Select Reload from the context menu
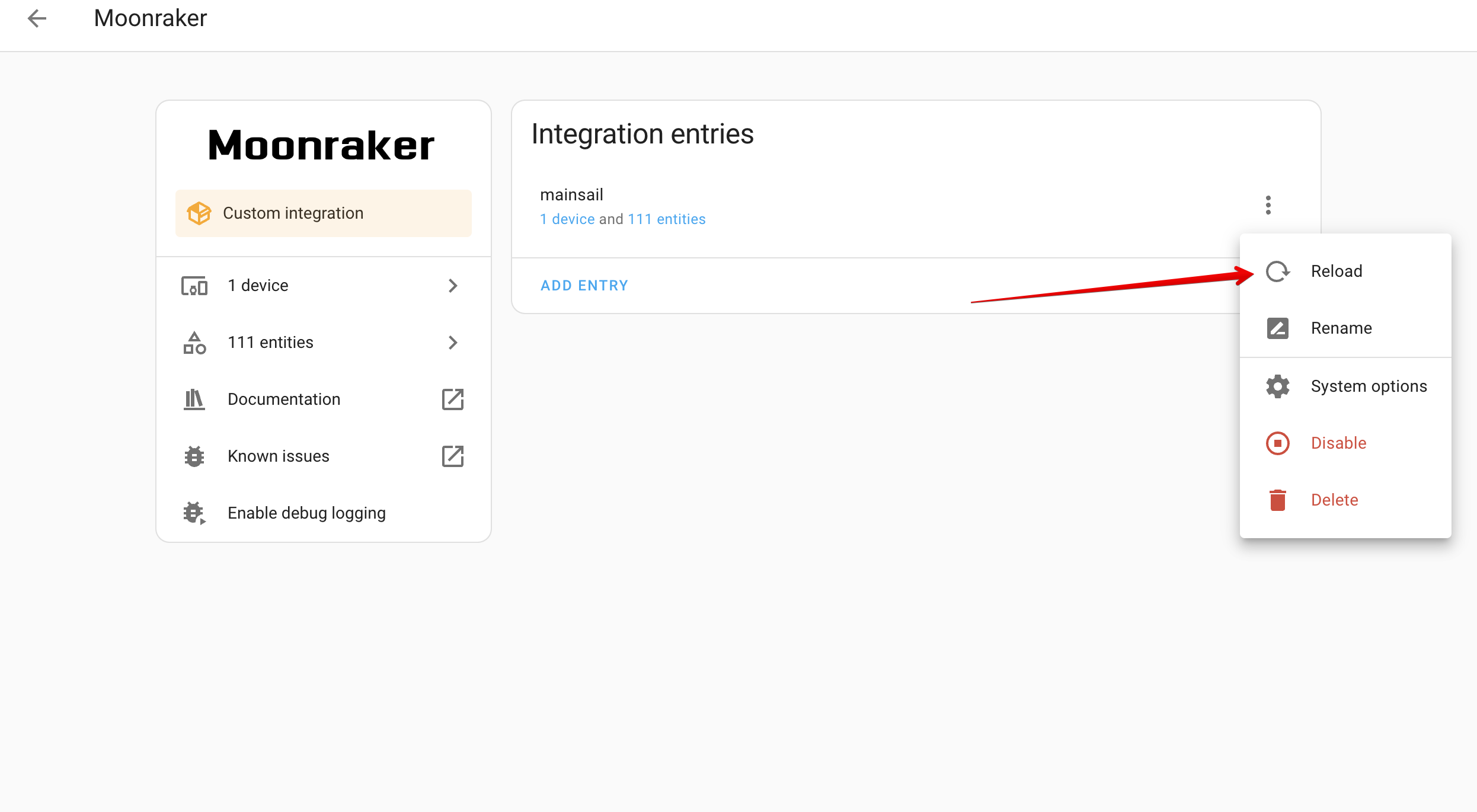The width and height of the screenshot is (1477, 812). tap(1336, 271)
